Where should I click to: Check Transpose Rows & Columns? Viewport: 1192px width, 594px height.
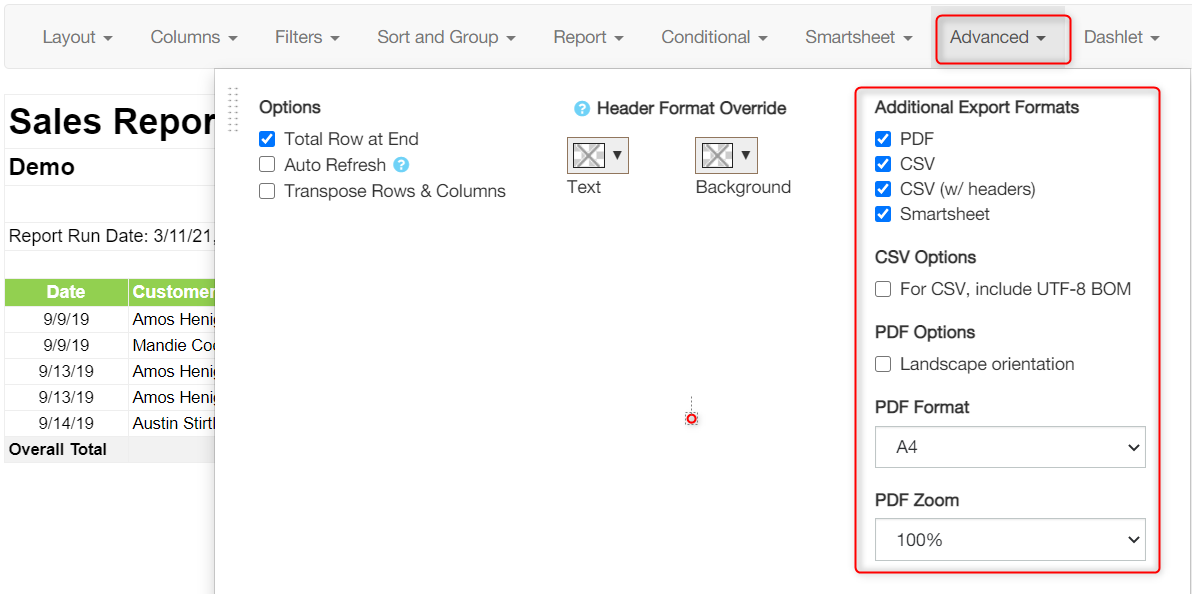267,191
